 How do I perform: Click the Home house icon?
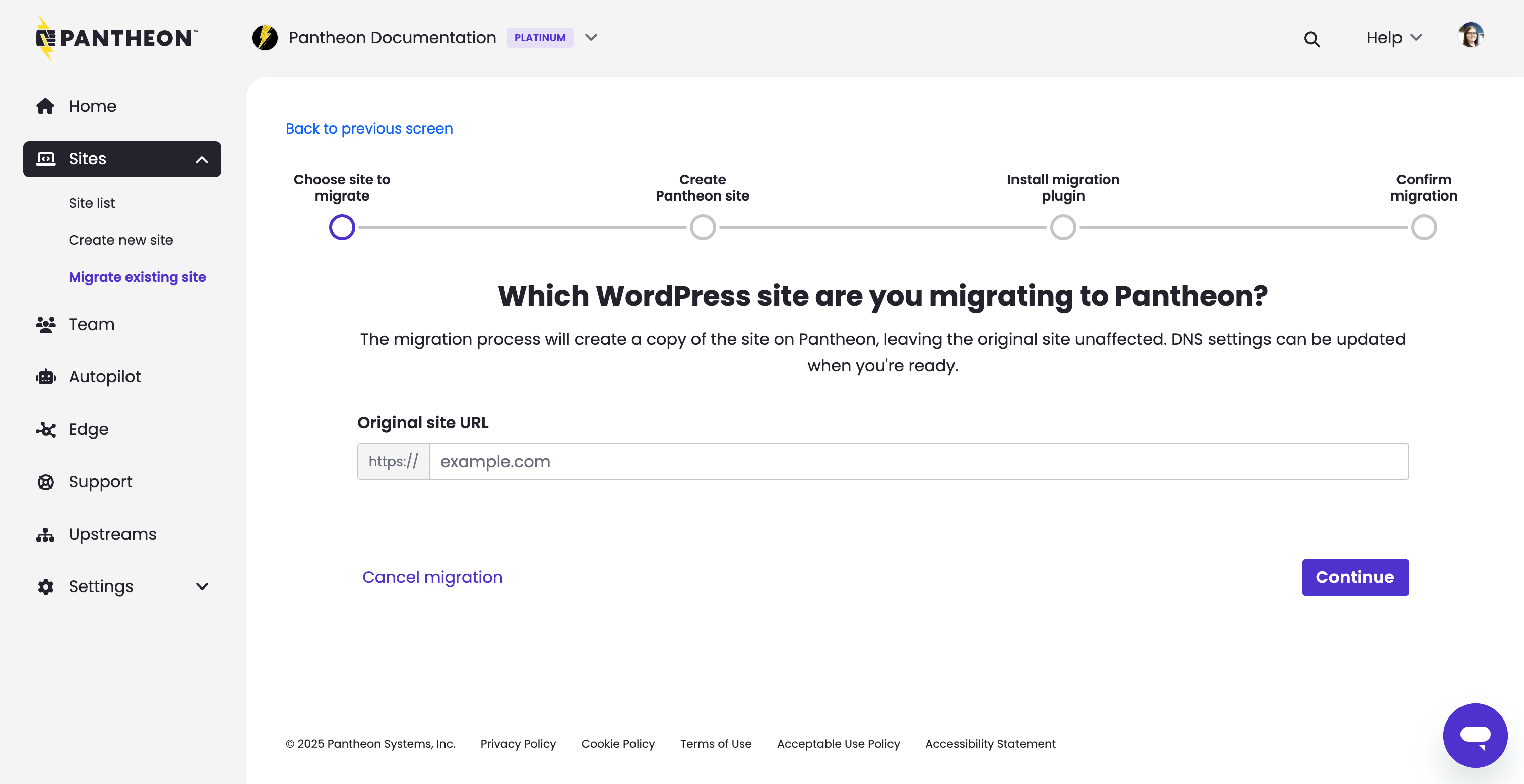tap(45, 106)
